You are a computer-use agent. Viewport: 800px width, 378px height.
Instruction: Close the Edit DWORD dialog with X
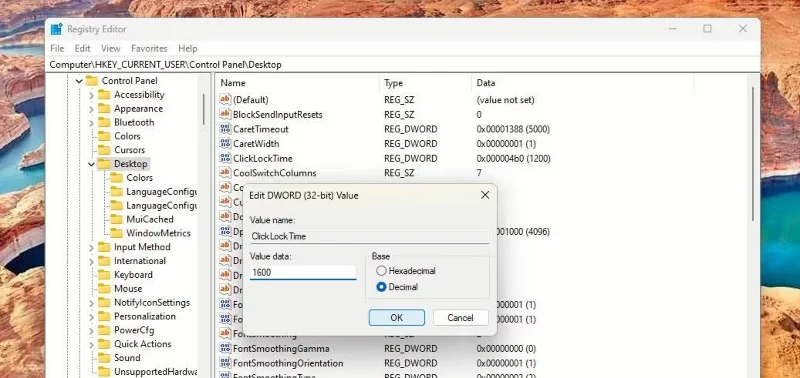[485, 195]
